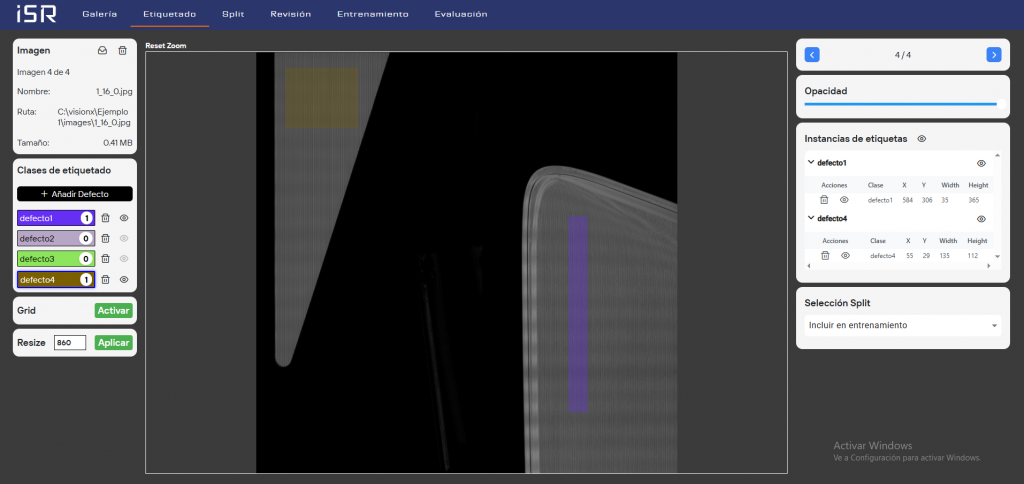The height and width of the screenshot is (484, 1024).
Task: Toggle visibility of the defecto4 class
Action: click(x=124, y=280)
